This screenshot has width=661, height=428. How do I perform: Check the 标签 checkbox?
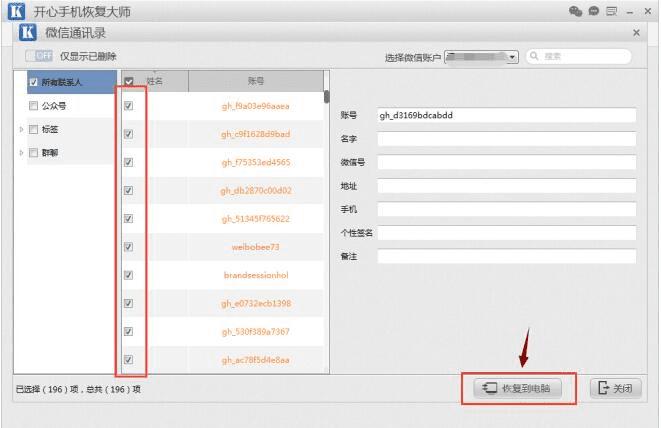33,129
